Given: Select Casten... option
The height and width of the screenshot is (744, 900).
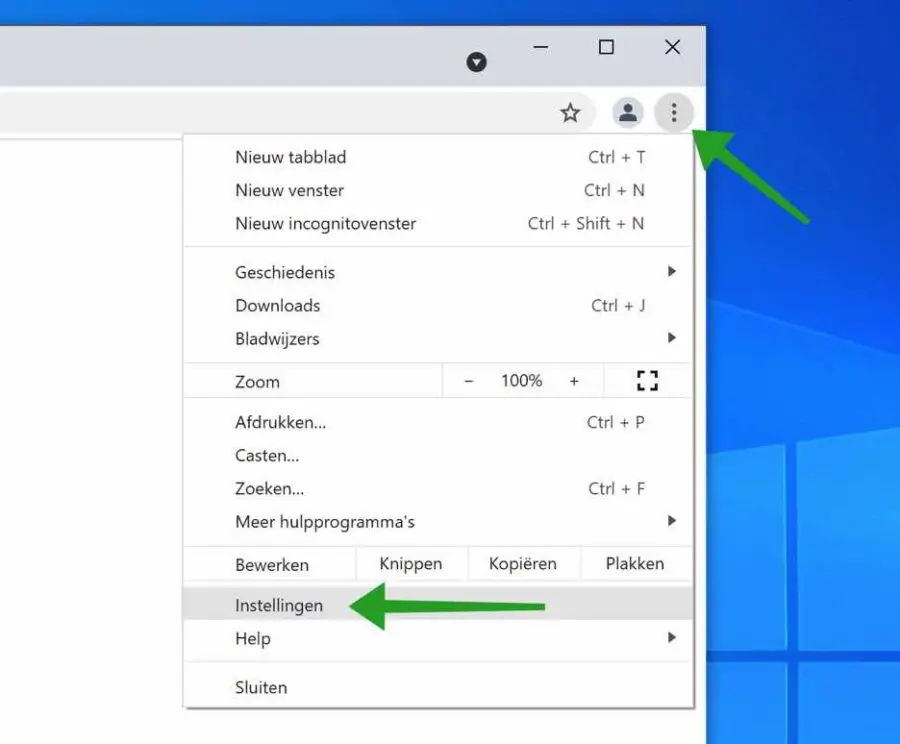Looking at the screenshot, I should [x=438, y=456].
